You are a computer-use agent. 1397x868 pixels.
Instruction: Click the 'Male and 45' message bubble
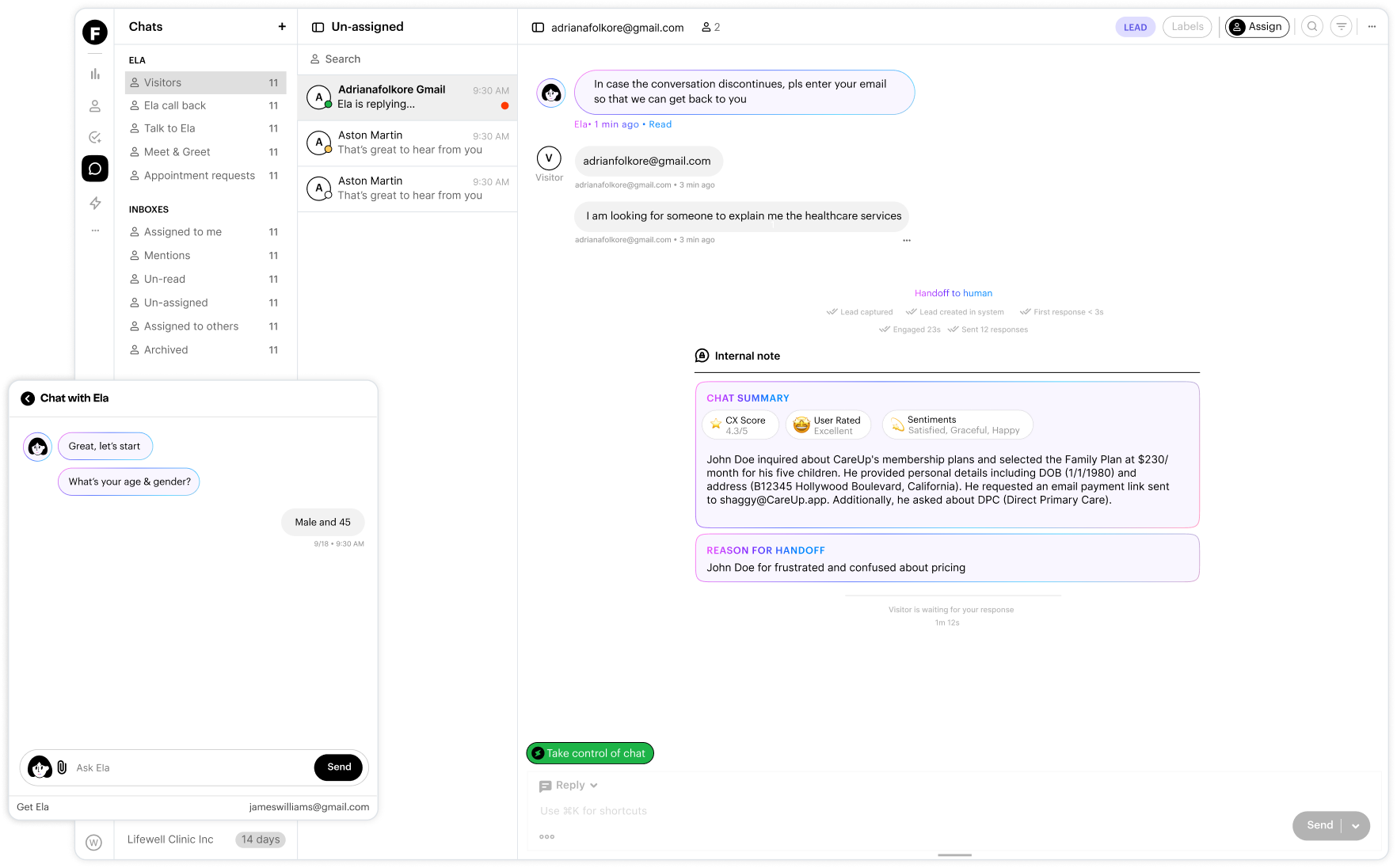[323, 522]
